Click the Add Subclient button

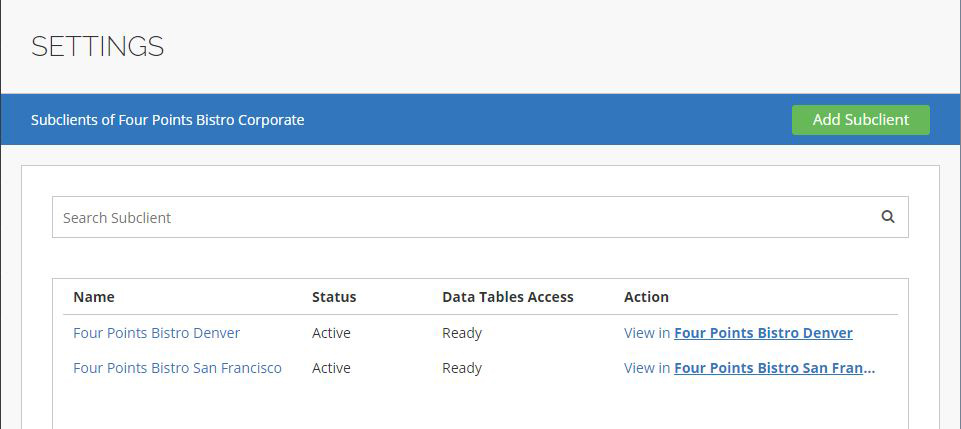tap(860, 120)
